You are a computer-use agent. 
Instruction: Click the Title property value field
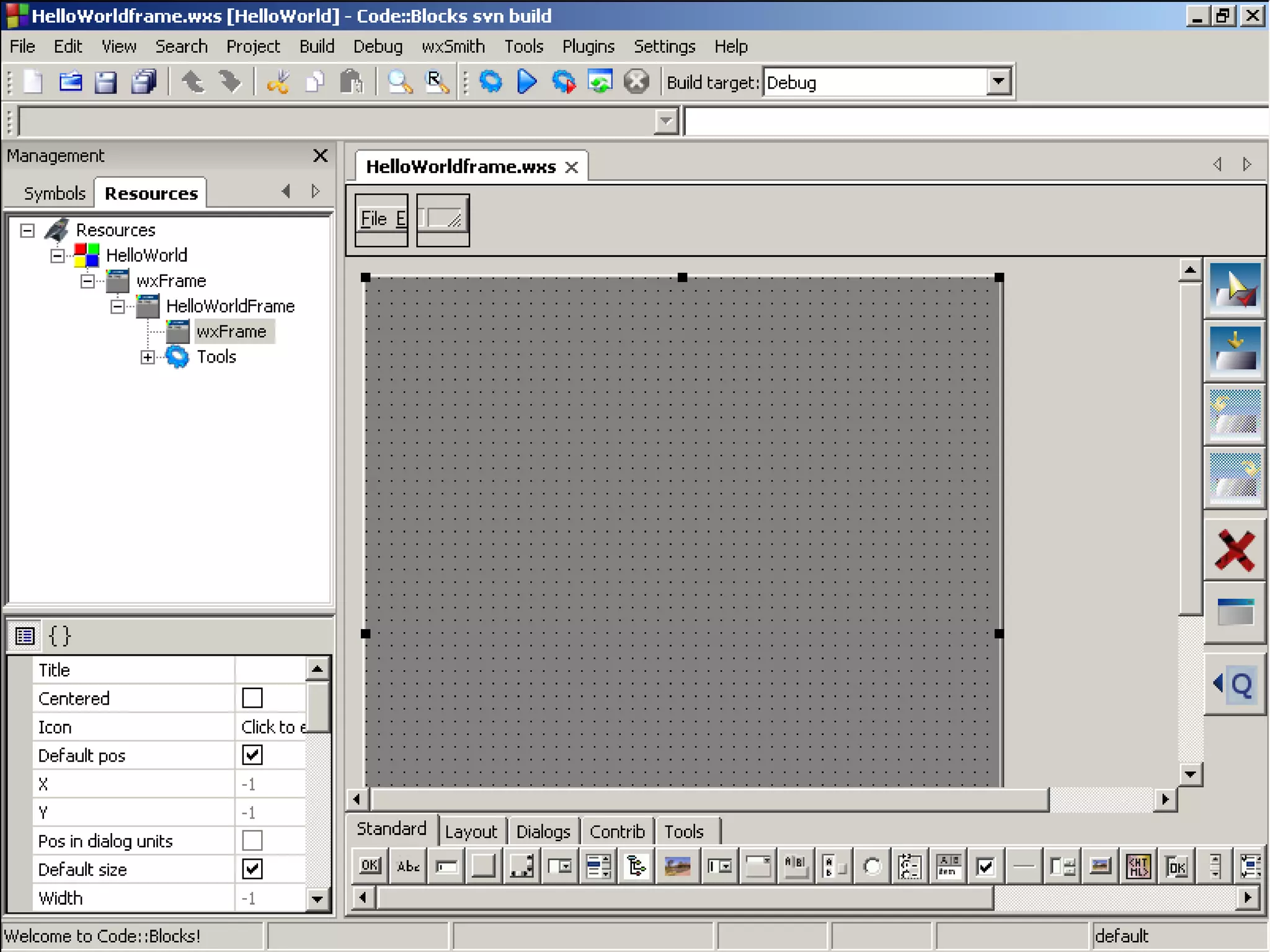coord(270,670)
